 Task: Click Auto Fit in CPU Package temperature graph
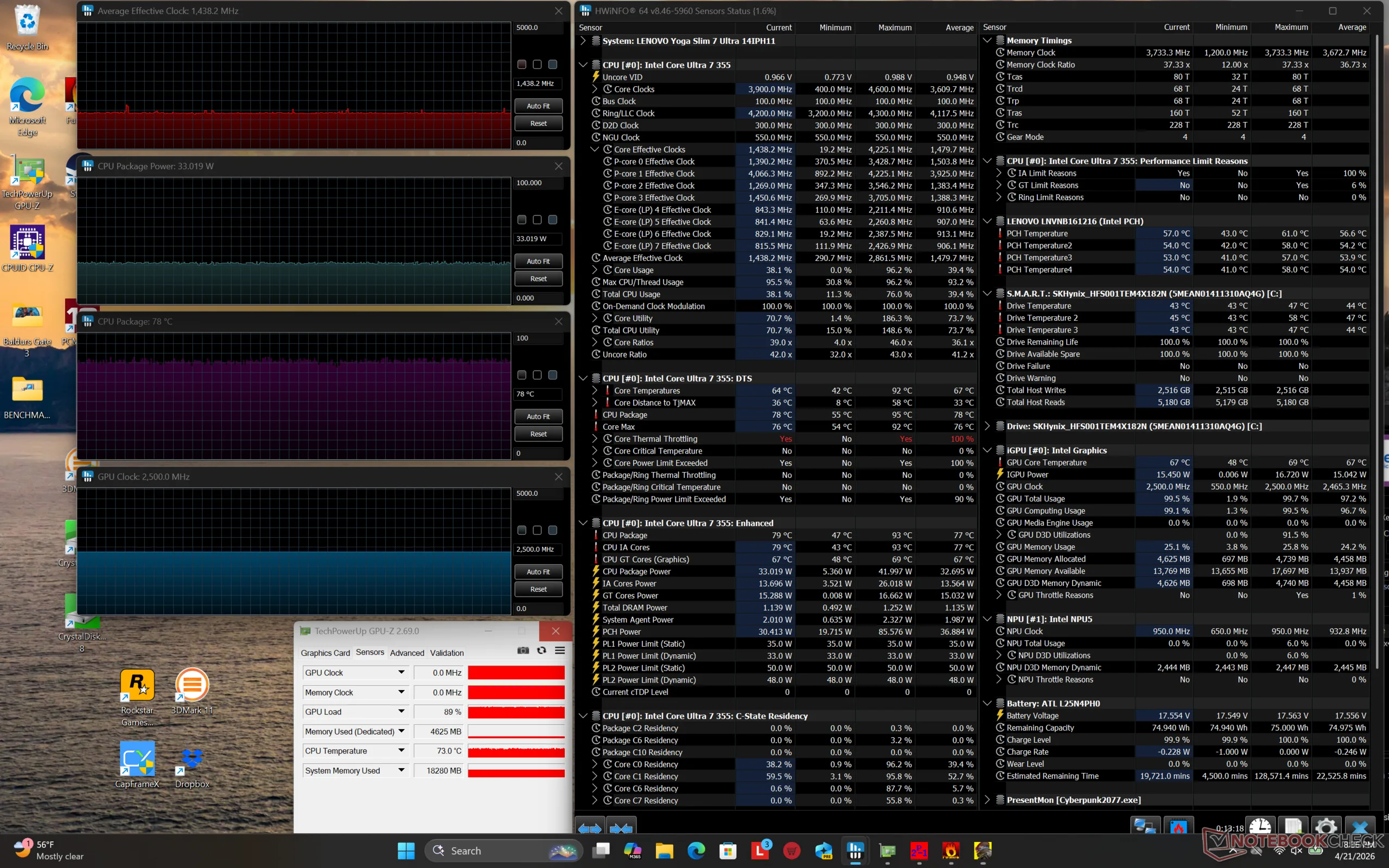(538, 417)
